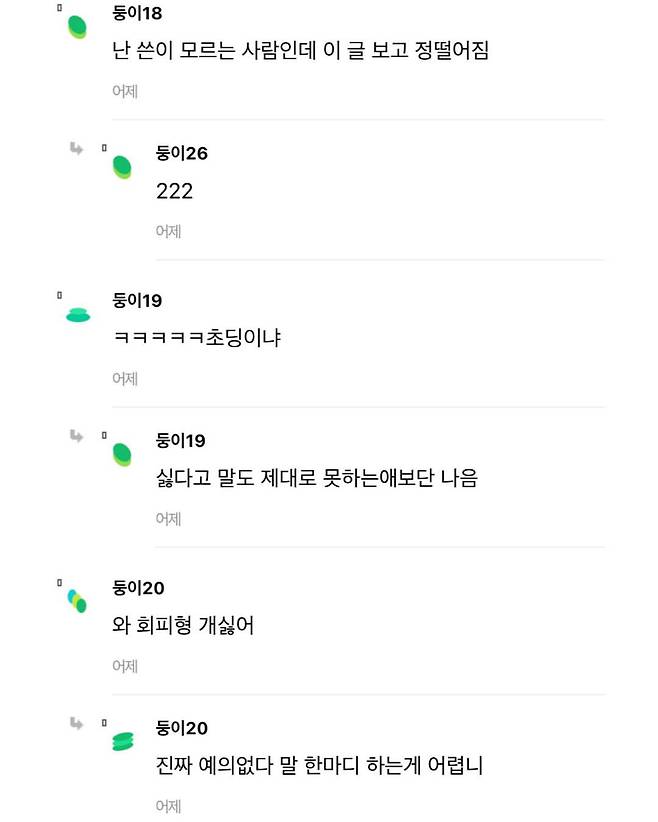The image size is (658, 822).
Task: Click the 어제 timestamp under the 222 reply
Action: 168,231
